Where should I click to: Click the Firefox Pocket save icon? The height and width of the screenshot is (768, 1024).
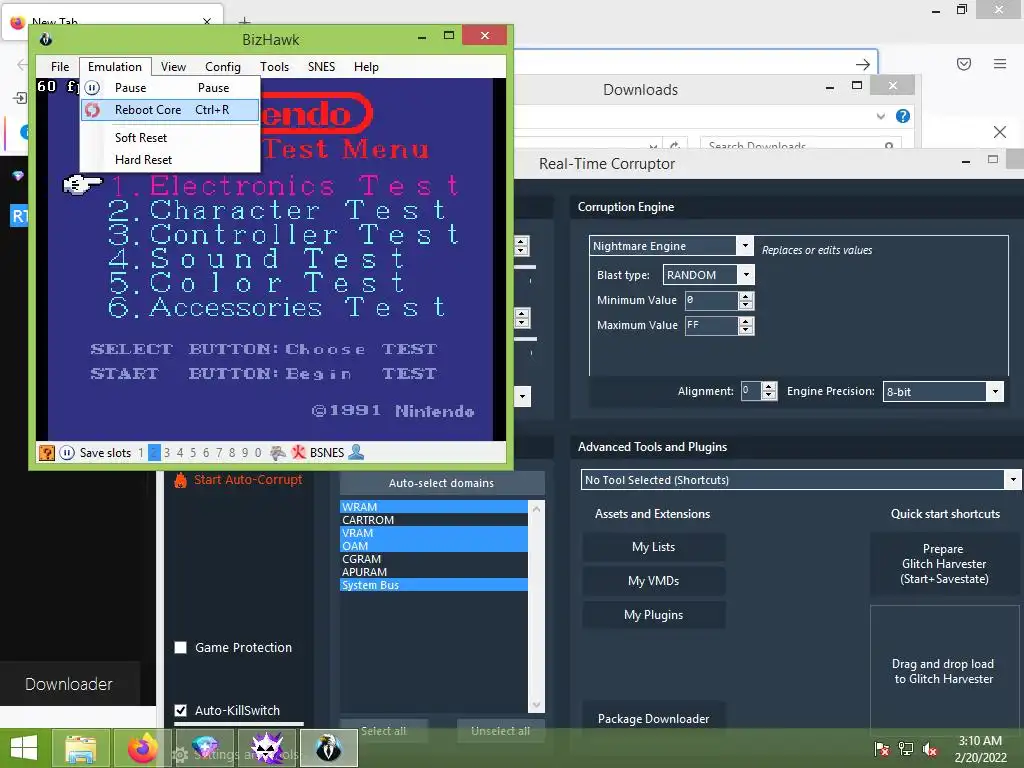[x=964, y=64]
